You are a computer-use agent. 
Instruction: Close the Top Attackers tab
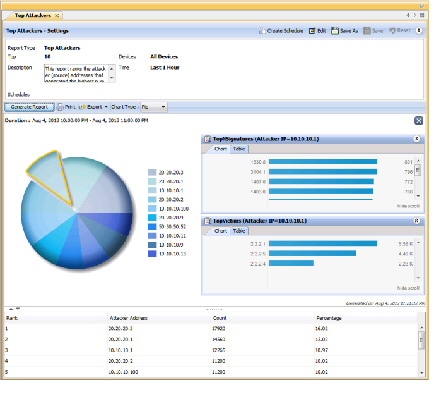[57, 15]
